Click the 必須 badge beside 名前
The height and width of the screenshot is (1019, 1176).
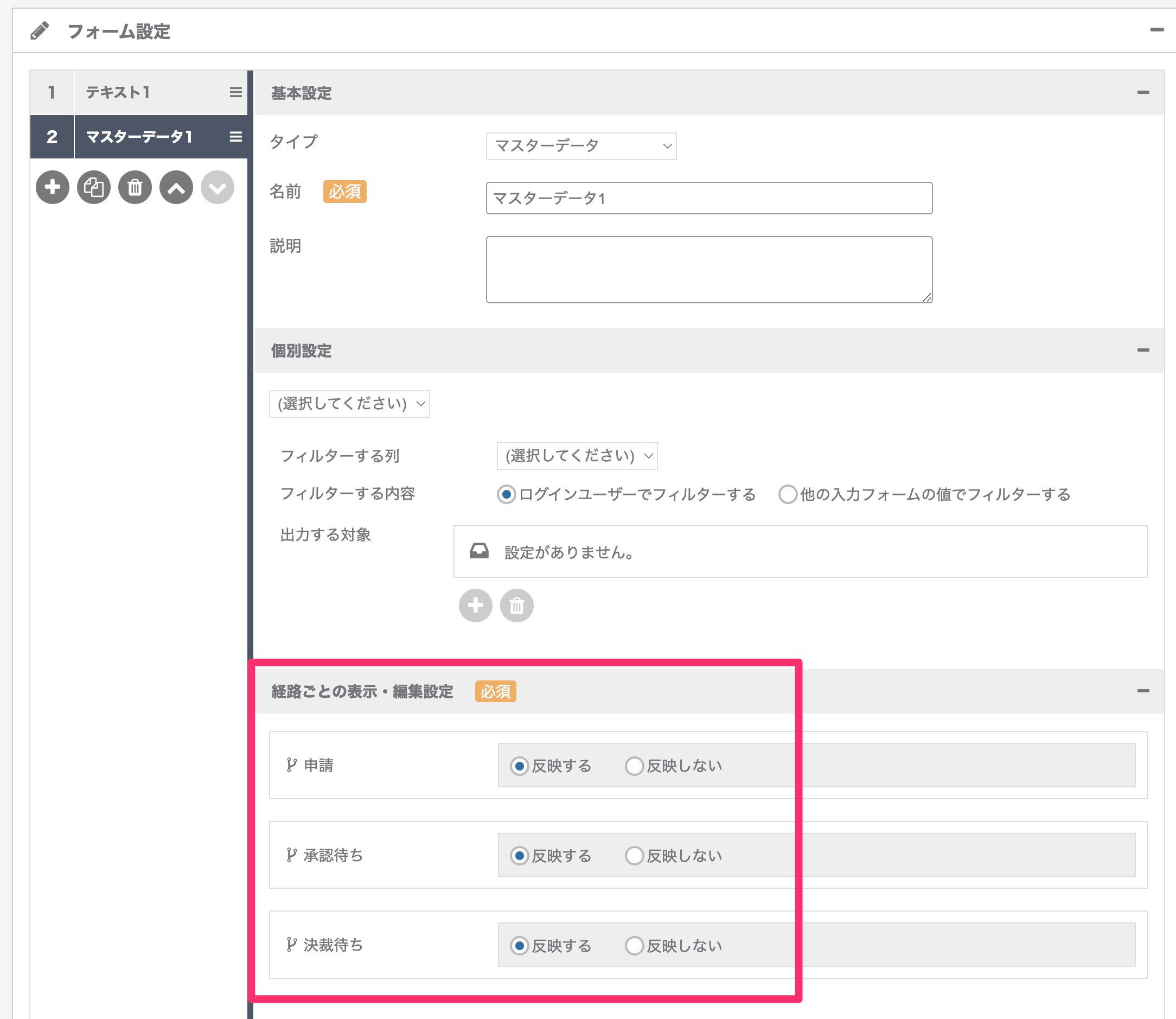(x=344, y=192)
